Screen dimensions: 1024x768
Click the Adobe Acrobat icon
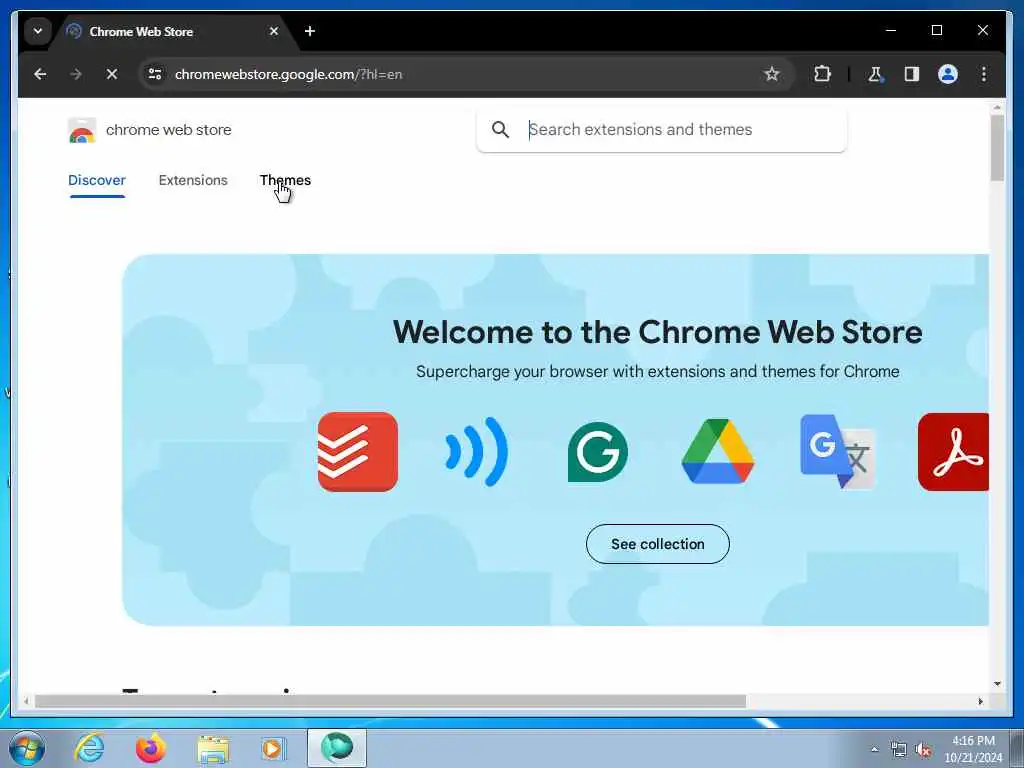(953, 452)
